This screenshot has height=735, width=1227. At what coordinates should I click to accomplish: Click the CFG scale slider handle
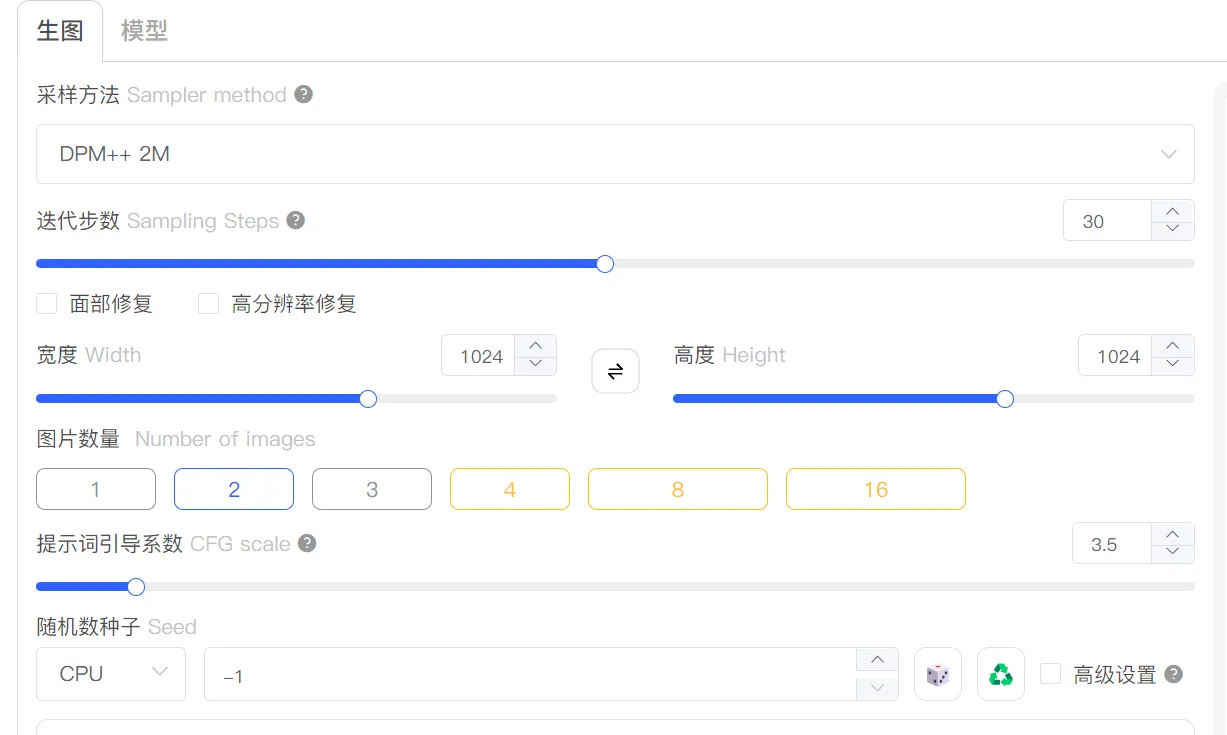136,586
